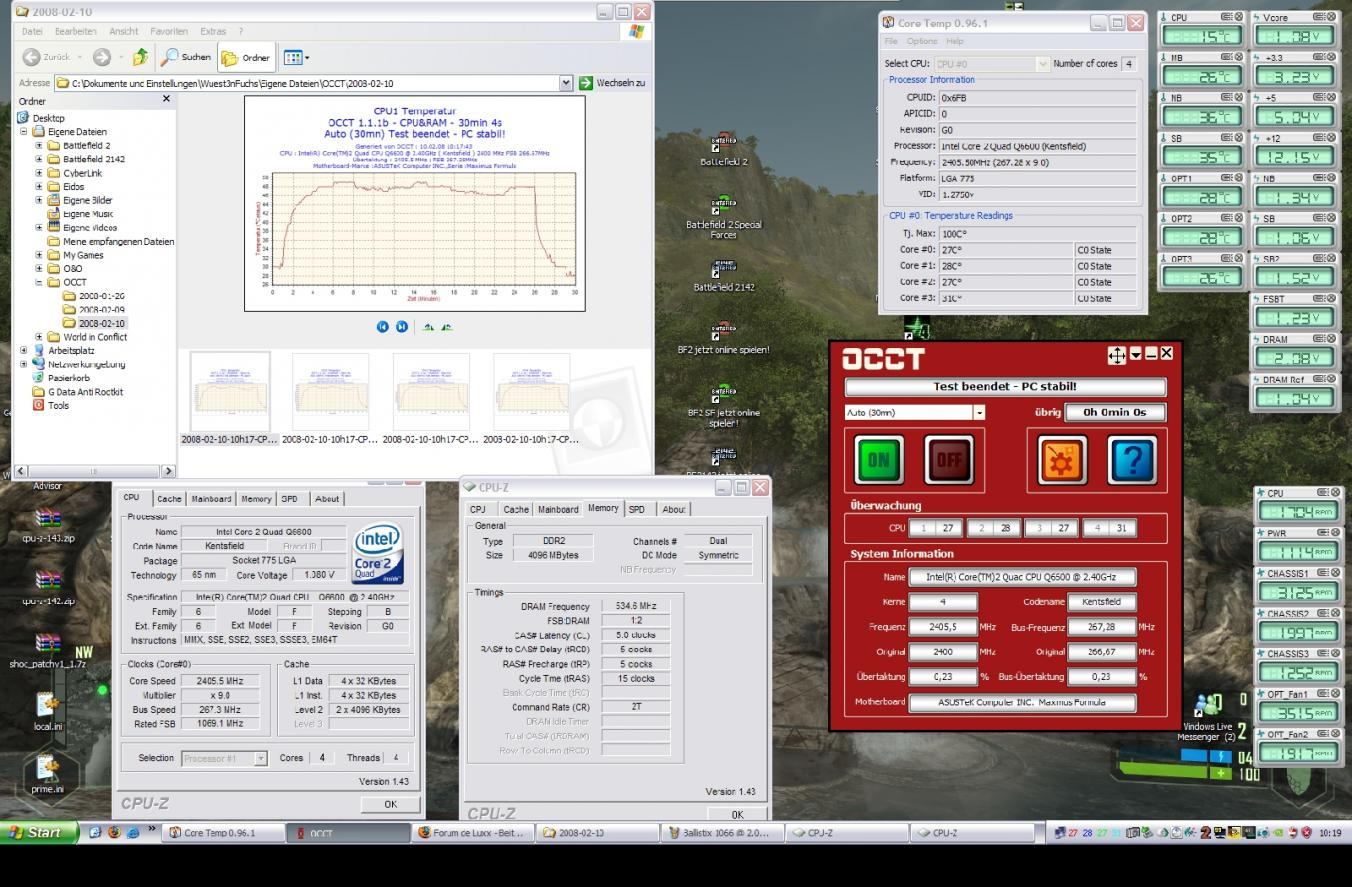The image size is (1352, 887).
Task: Switch to Core Temp 0.96.1 taskbar button
Action: point(223,832)
